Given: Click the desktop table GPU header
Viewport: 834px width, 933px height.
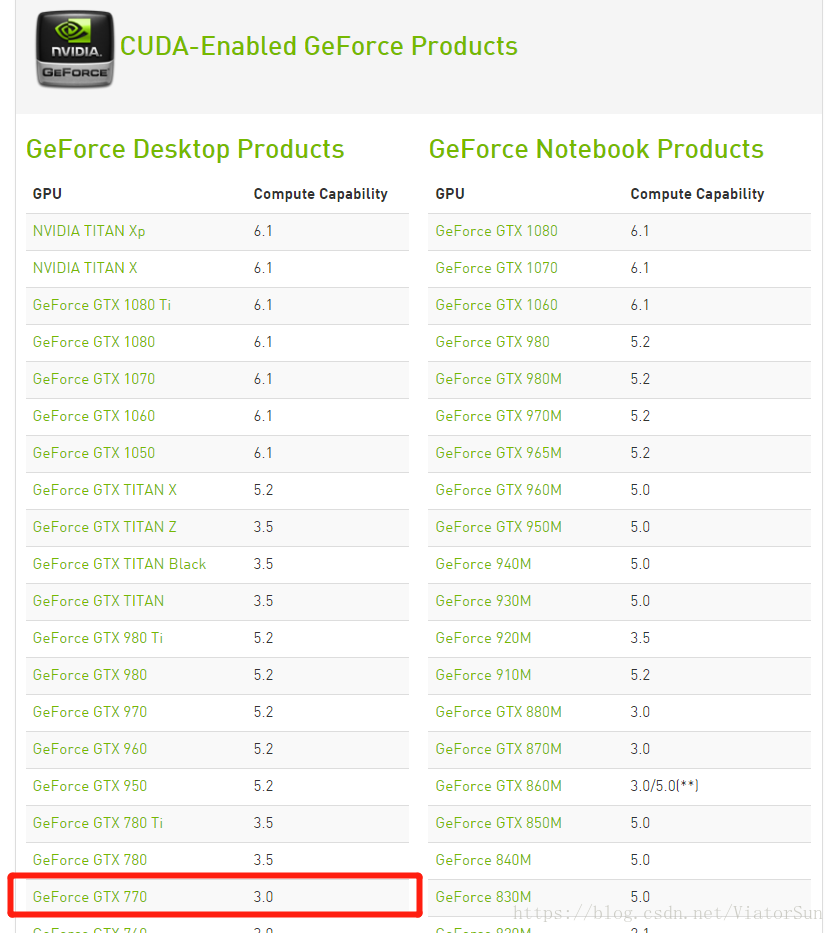Looking at the screenshot, I should 47,194.
